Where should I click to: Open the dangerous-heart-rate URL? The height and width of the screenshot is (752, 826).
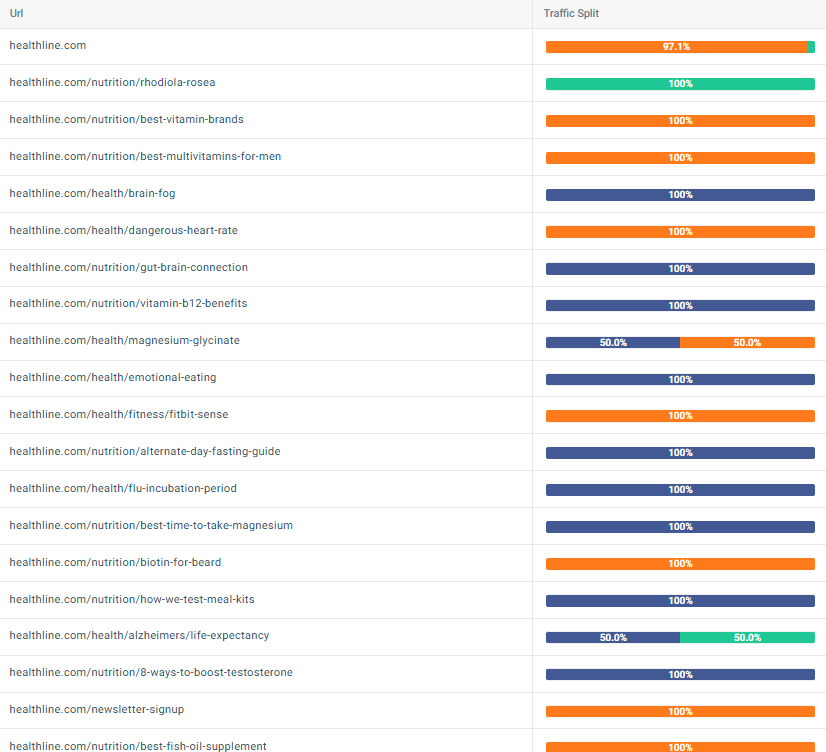123,230
